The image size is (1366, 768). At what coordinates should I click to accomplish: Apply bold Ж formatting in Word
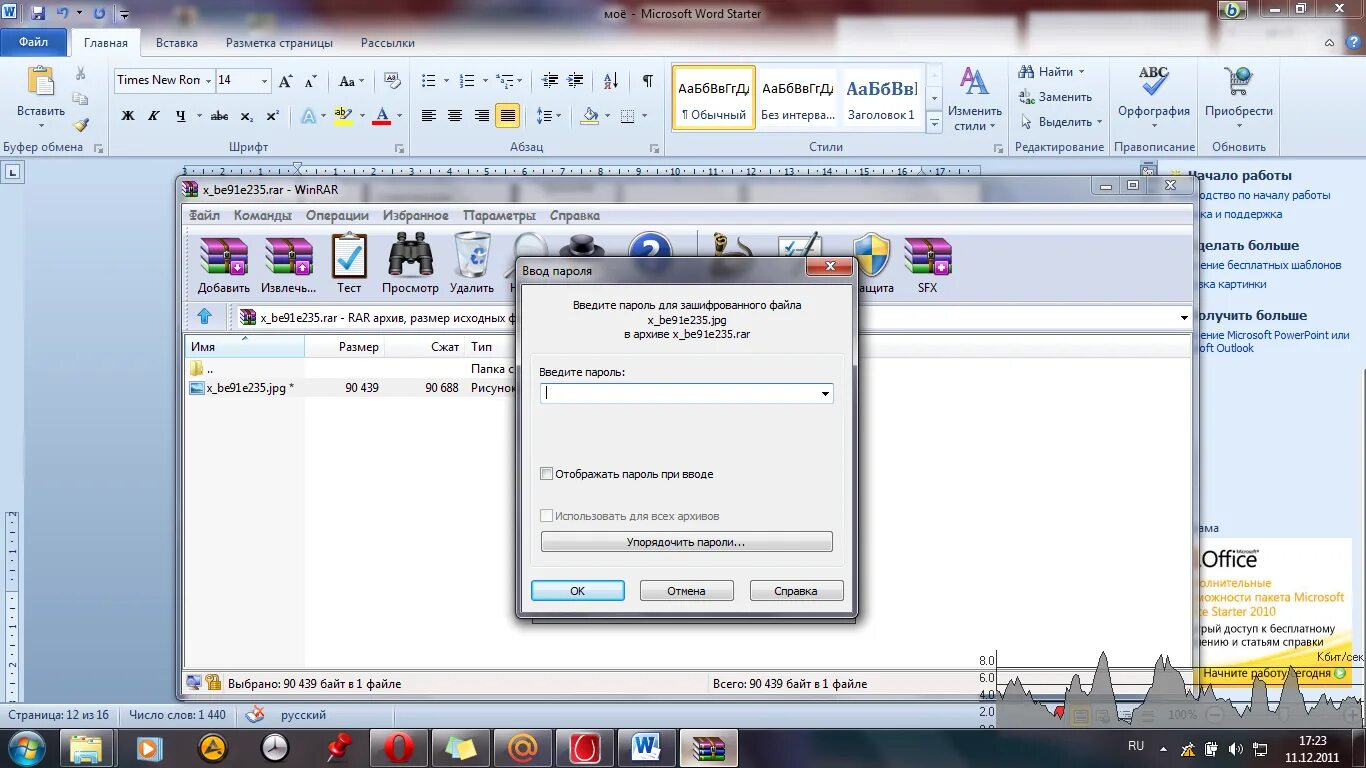click(x=128, y=116)
